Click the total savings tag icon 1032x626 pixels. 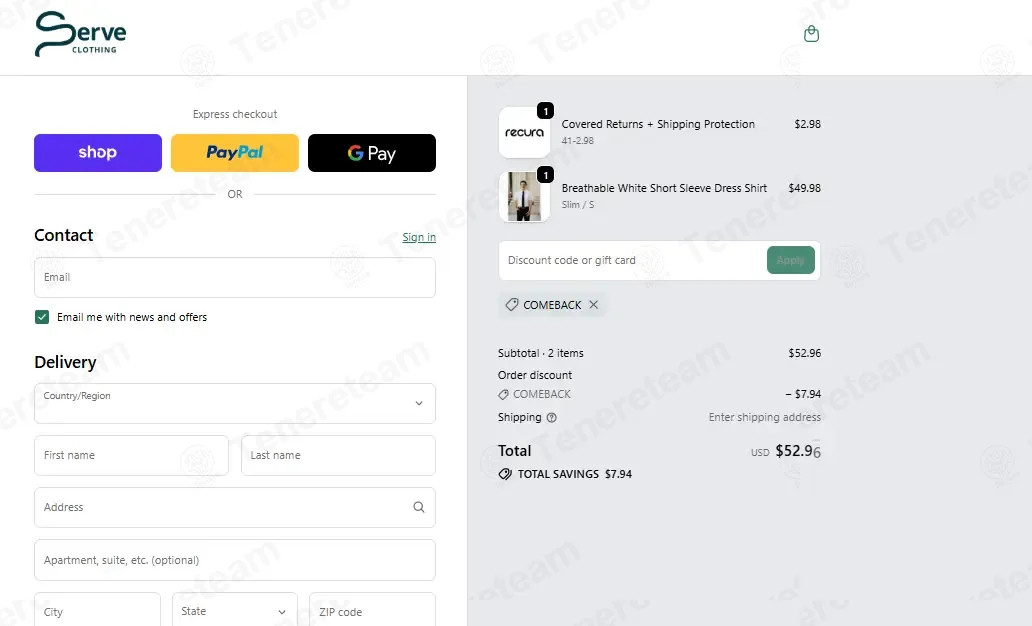tap(505, 474)
